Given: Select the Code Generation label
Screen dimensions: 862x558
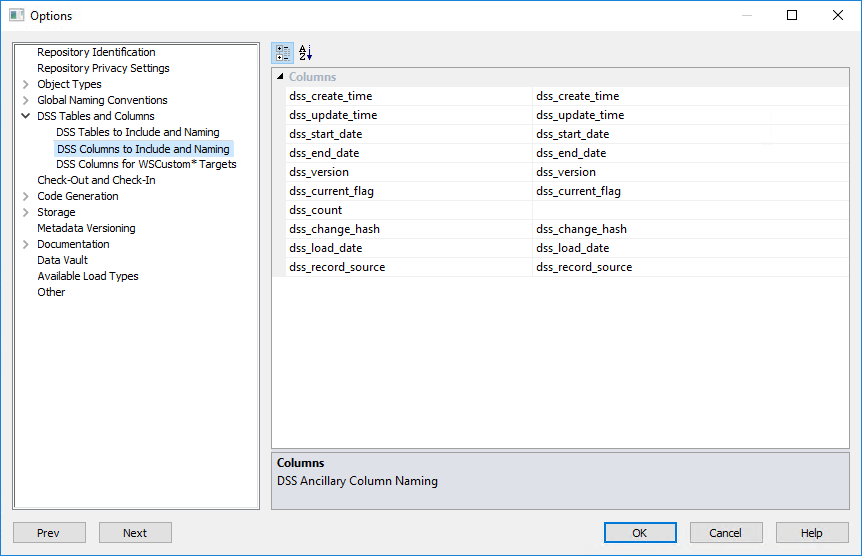Looking at the screenshot, I should tap(78, 196).
